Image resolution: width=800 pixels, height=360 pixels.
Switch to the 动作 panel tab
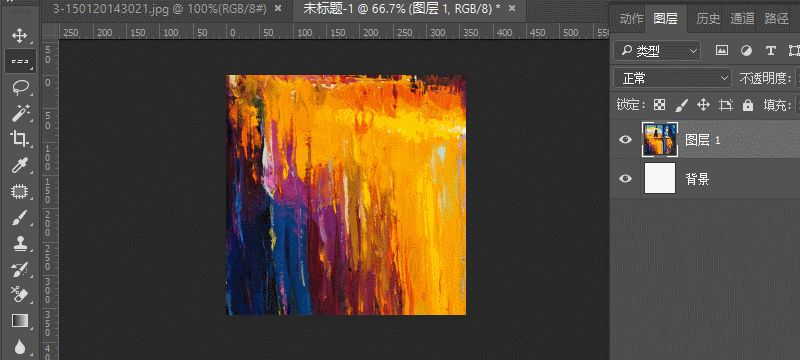click(631, 19)
